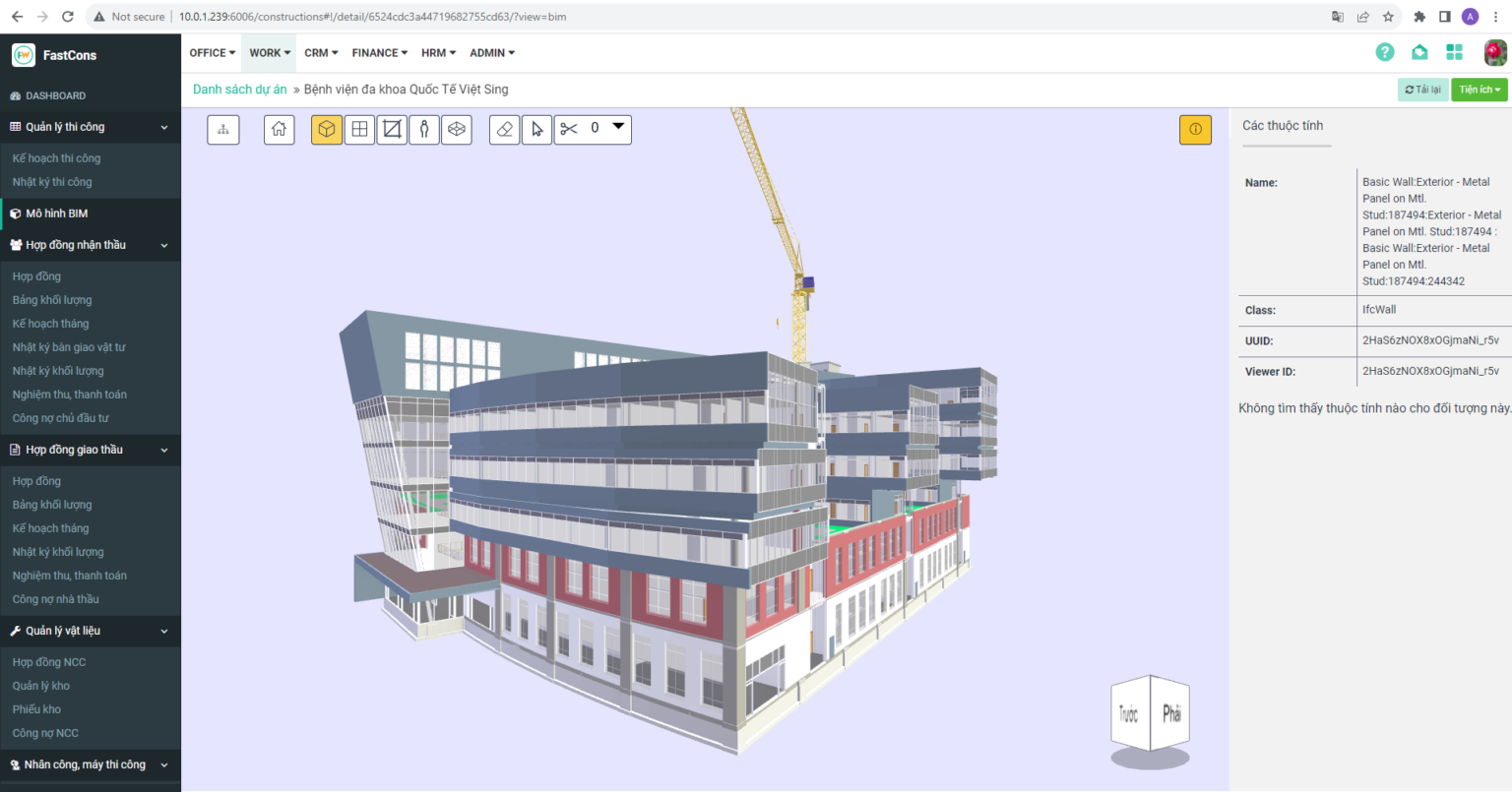Toggle the yellow properties info panel button
Screen dimensions: 1512x792
point(1195,129)
